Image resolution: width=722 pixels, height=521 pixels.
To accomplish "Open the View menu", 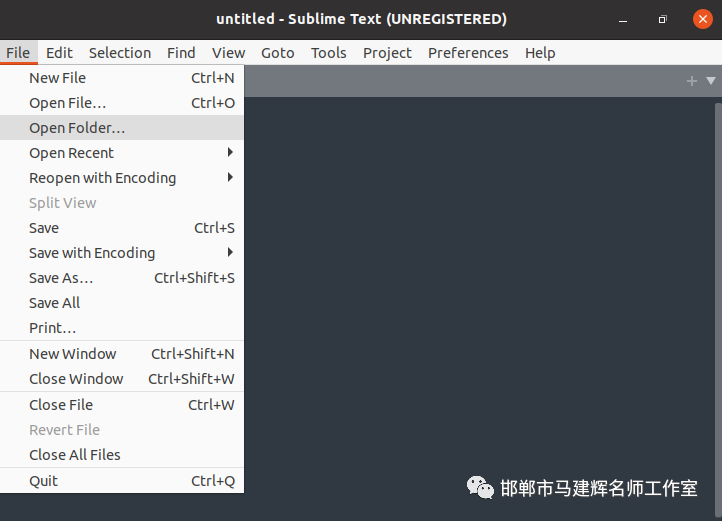I will pyautogui.click(x=228, y=53).
